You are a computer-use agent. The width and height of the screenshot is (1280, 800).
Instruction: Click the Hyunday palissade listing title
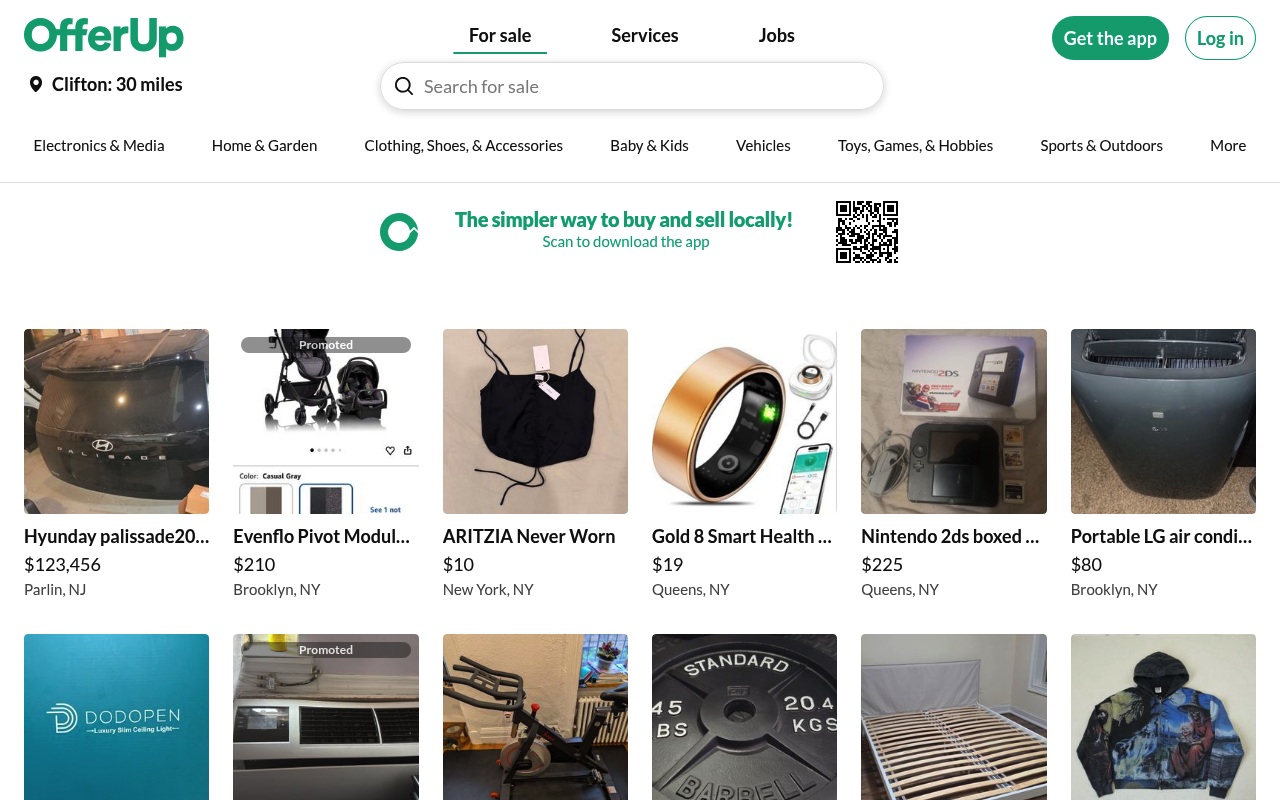coord(117,537)
